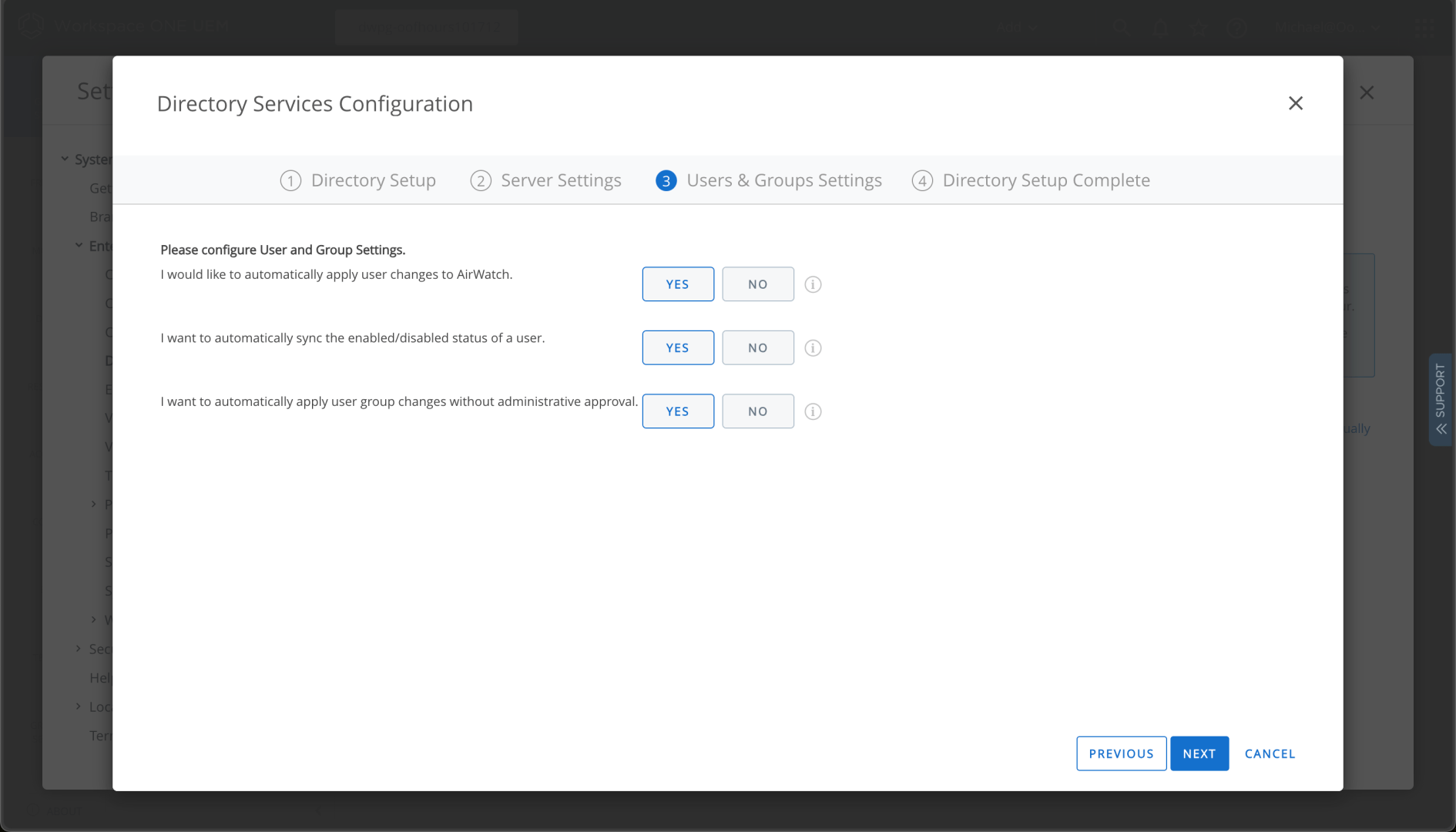Select YES for automatically applying user changes
This screenshot has width=1456, height=832.
(677, 284)
